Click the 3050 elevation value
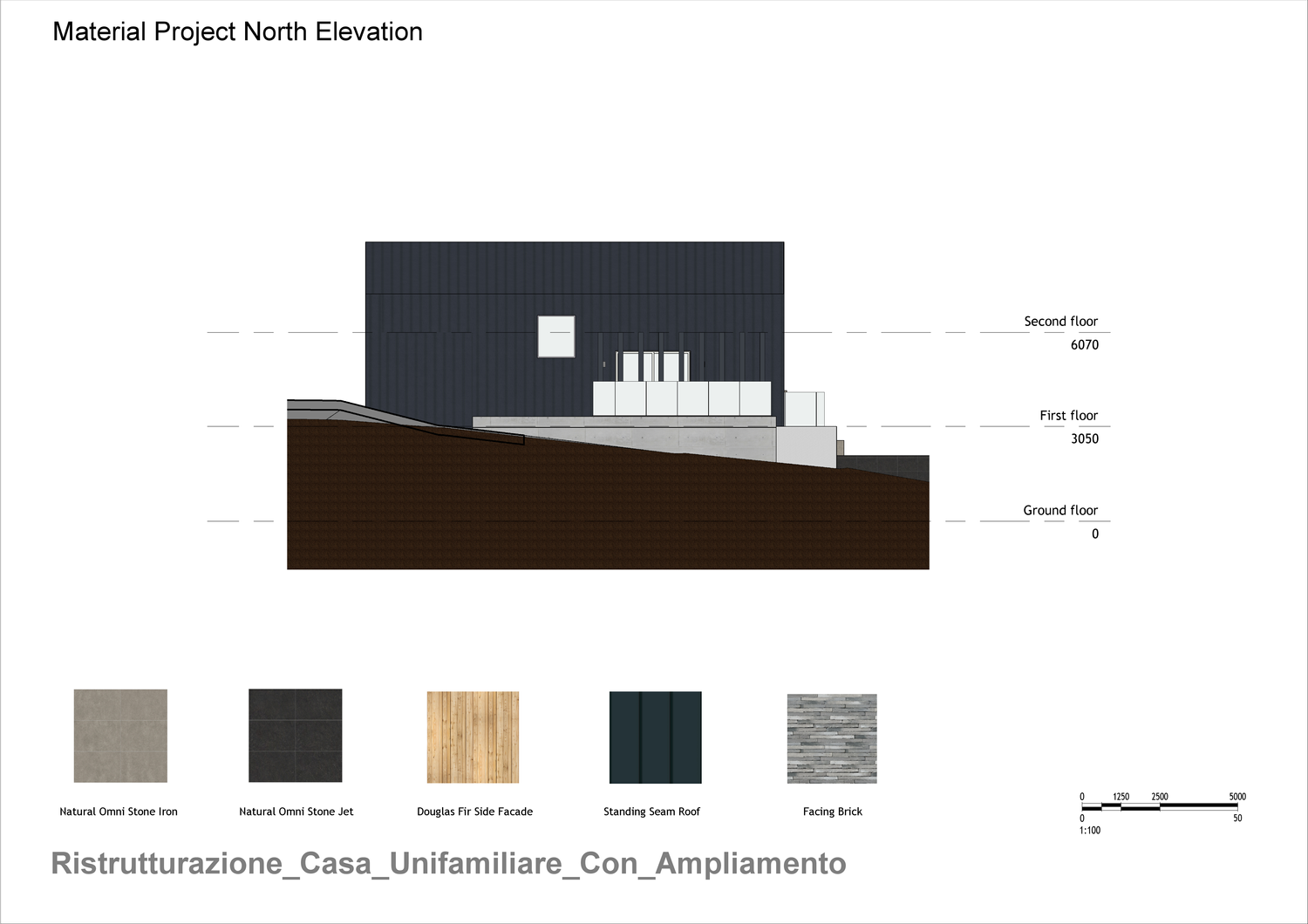Screen dimensions: 1308x924 [x=1084, y=439]
